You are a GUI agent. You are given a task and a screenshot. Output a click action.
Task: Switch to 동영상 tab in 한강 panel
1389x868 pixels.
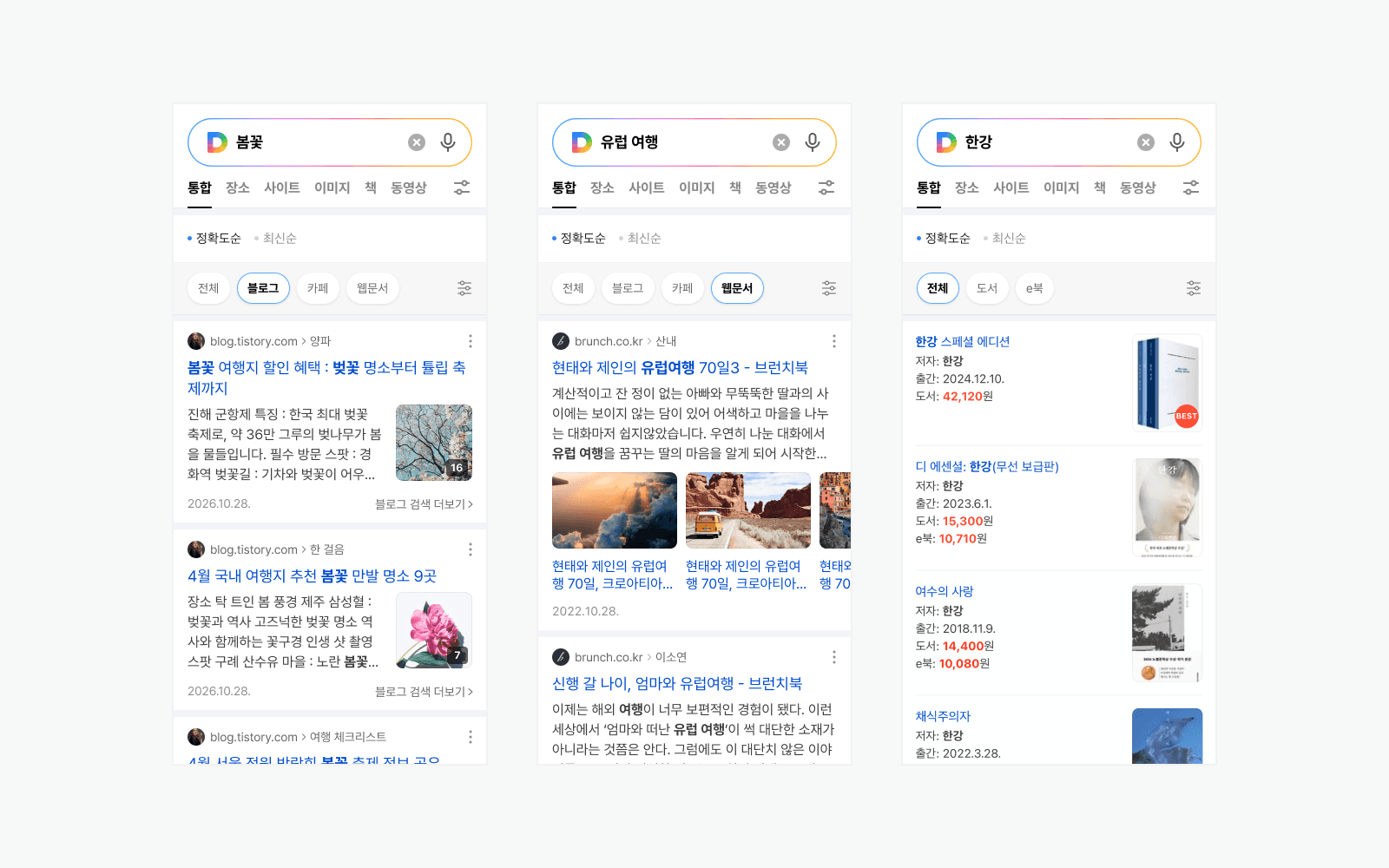click(1137, 187)
